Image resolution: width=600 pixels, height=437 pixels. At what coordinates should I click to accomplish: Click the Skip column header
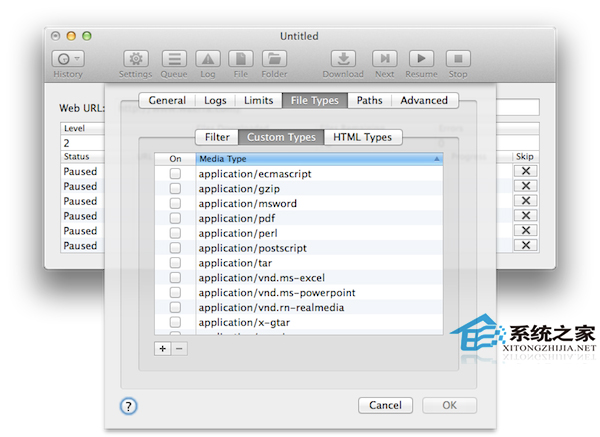(x=525, y=157)
